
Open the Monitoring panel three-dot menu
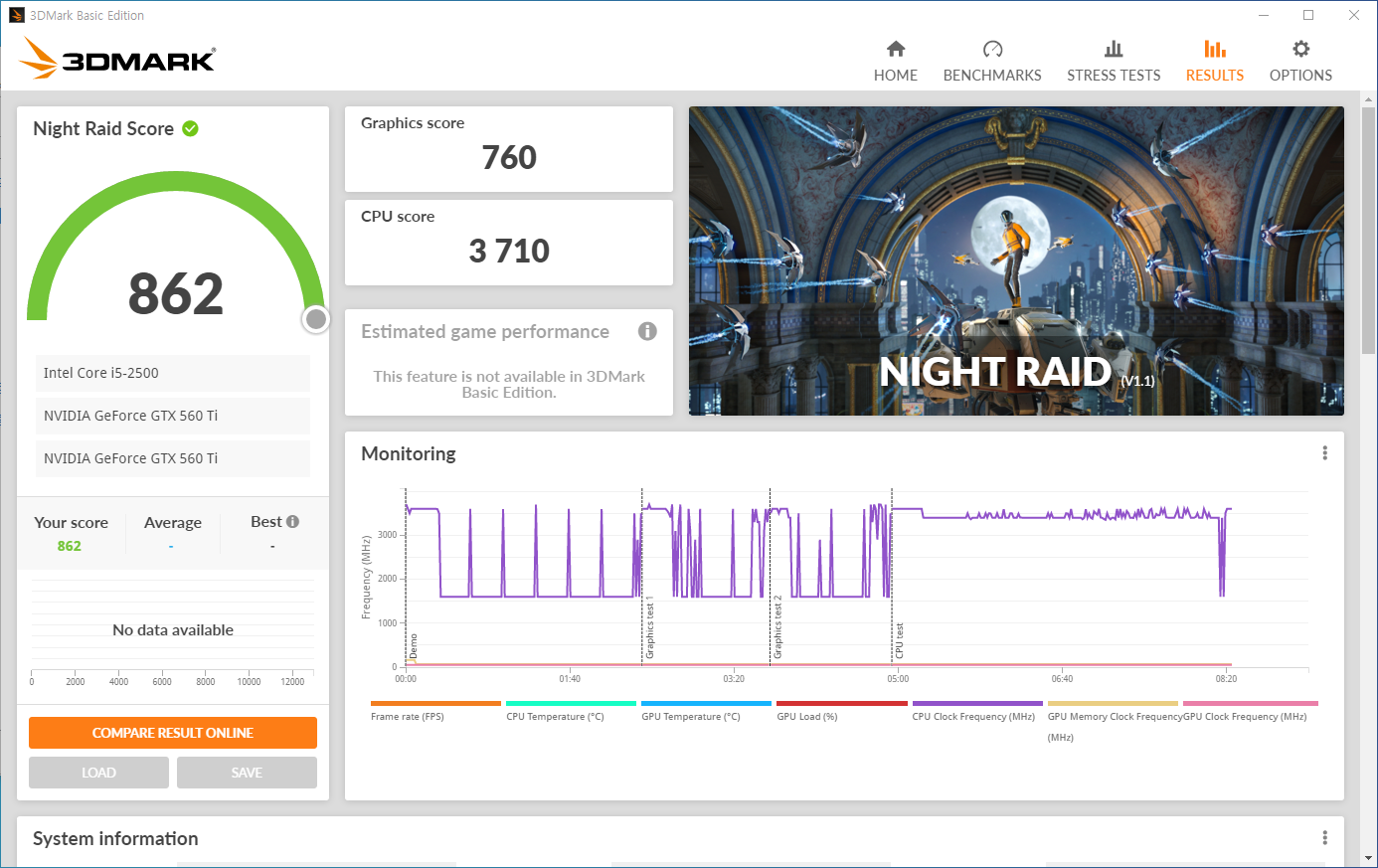click(x=1324, y=453)
